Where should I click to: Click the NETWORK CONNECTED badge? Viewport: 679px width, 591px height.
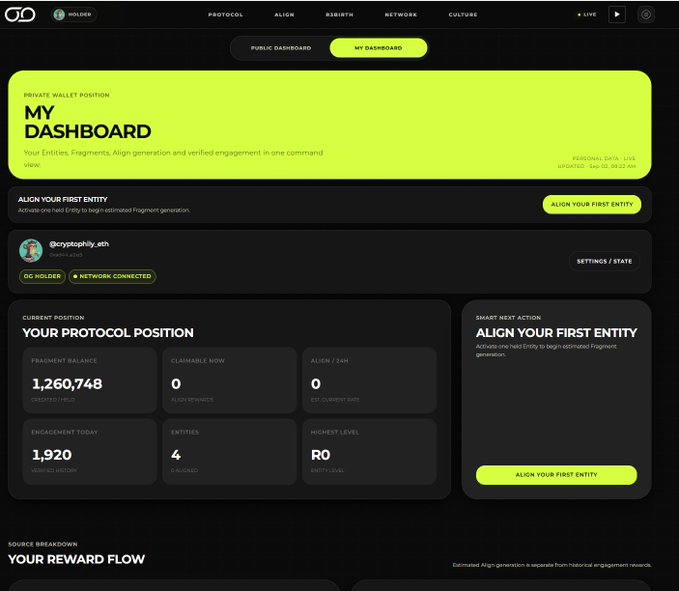[x=112, y=276]
